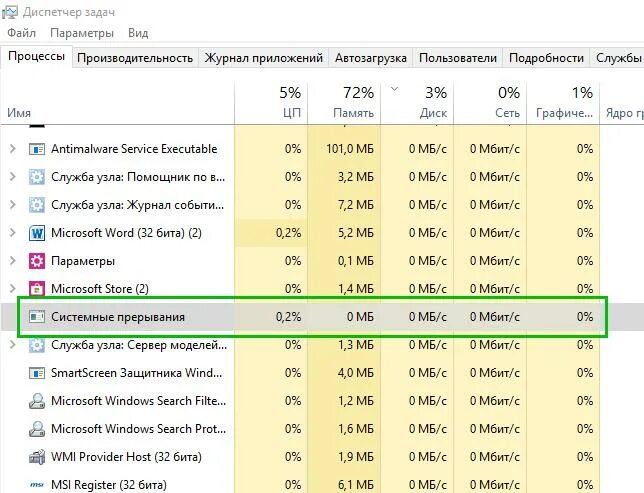644x493 pixels.
Task: Sort by the Сеть column header
Action: (x=490, y=103)
